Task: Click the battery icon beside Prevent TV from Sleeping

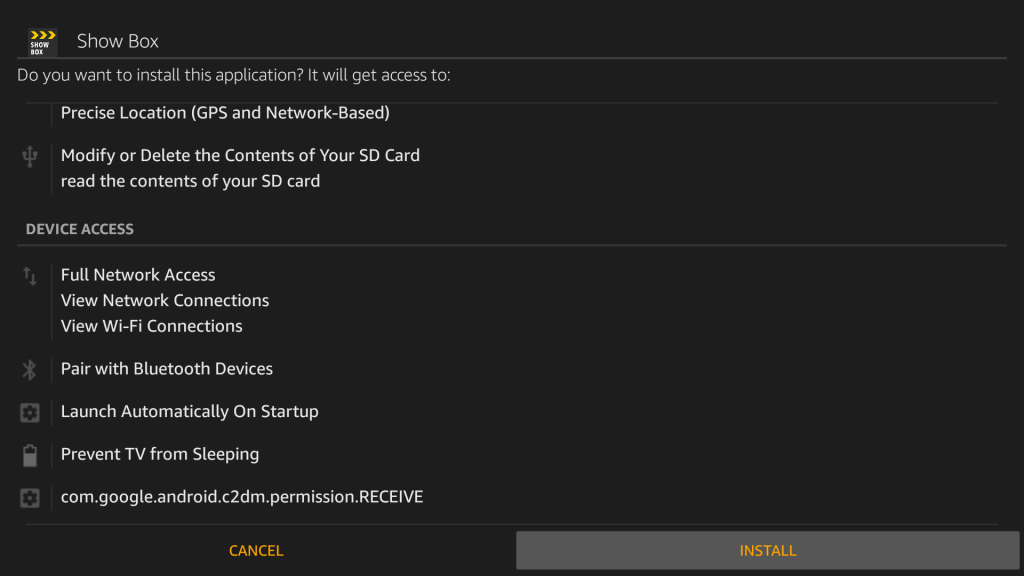Action: 29,455
